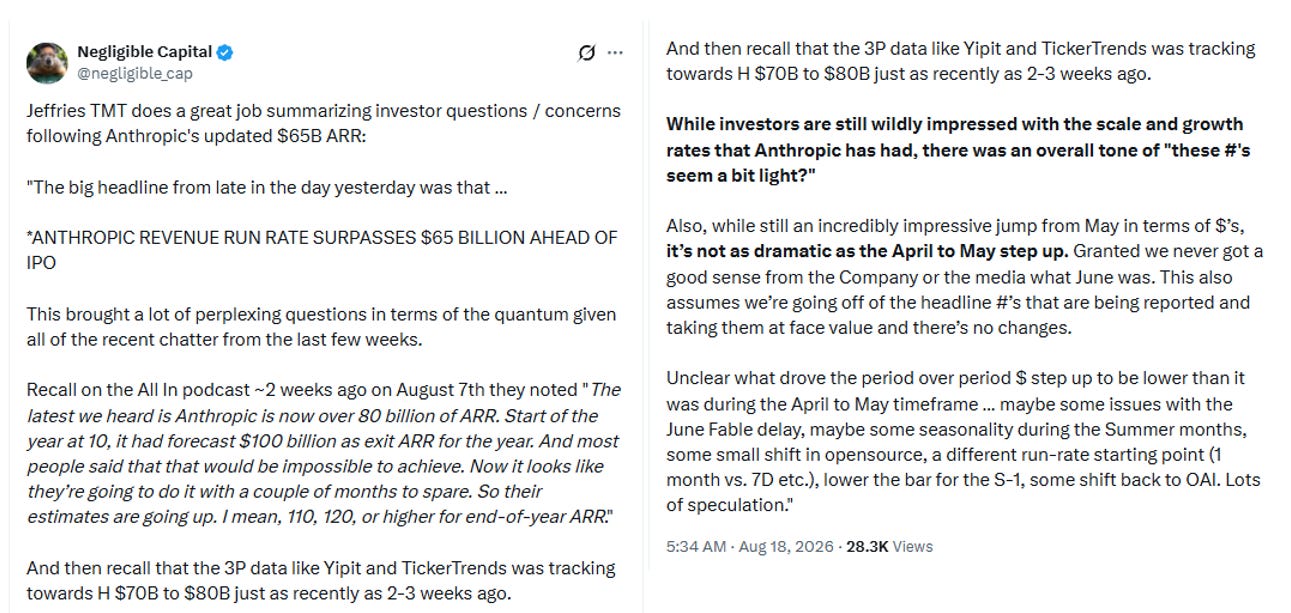Open the three-dot more options menu
Viewport: 1291px width, 613px height.
tap(615, 53)
